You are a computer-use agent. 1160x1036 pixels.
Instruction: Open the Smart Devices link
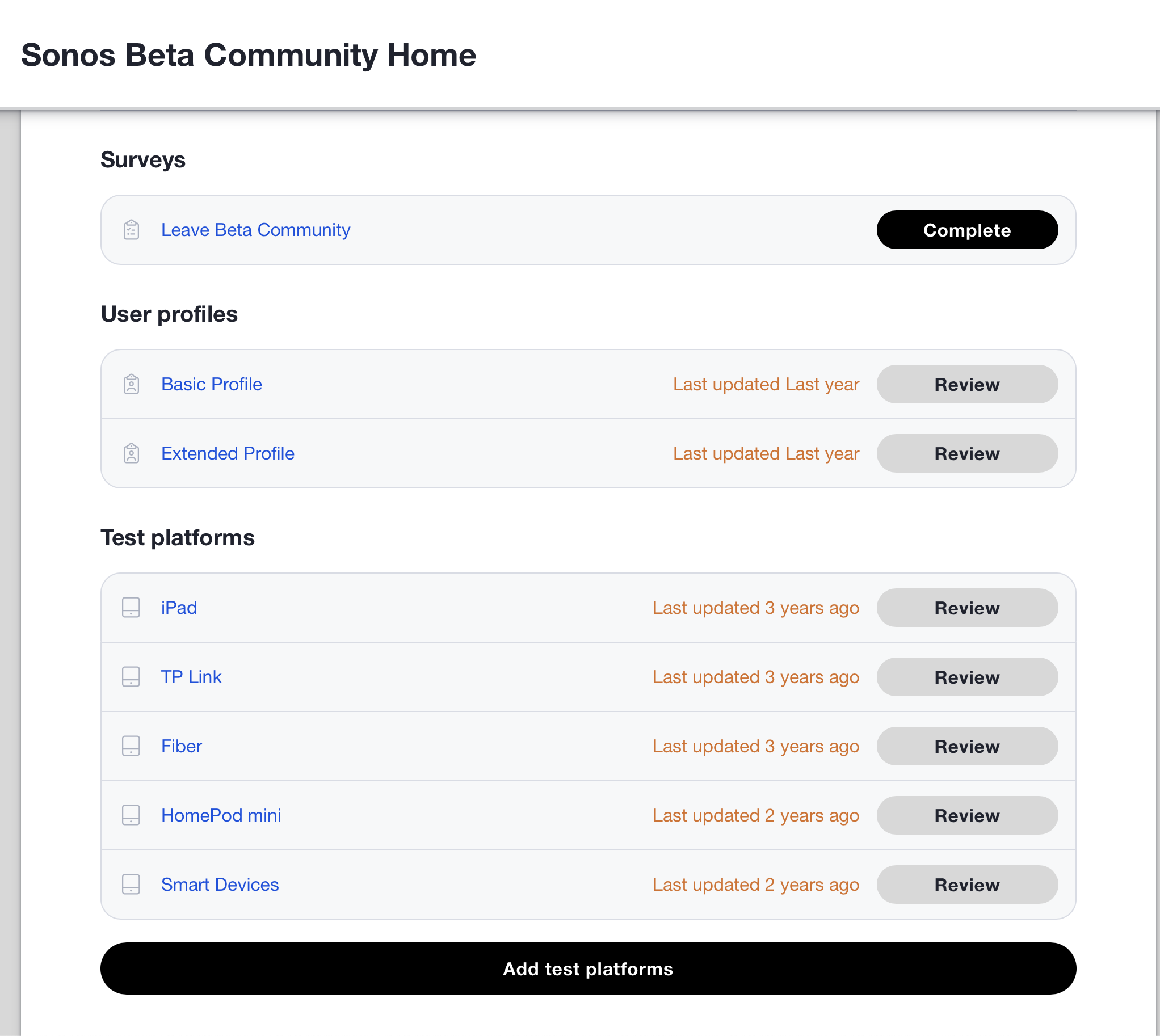pos(220,885)
